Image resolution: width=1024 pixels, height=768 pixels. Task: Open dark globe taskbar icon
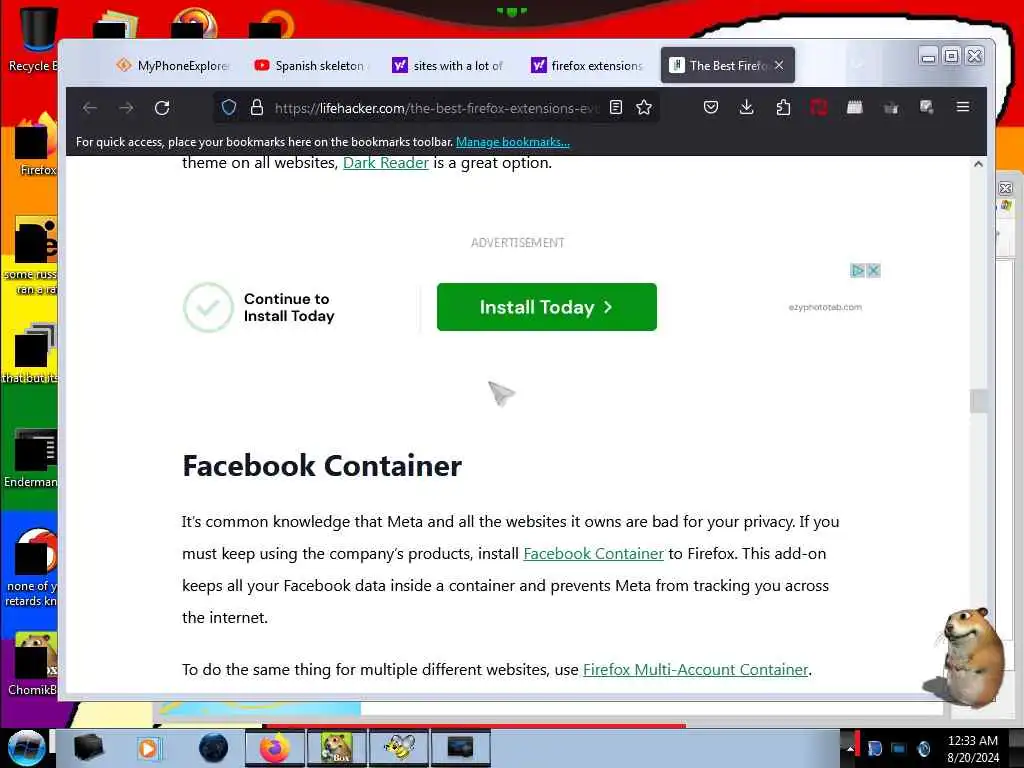pyautogui.click(x=214, y=748)
